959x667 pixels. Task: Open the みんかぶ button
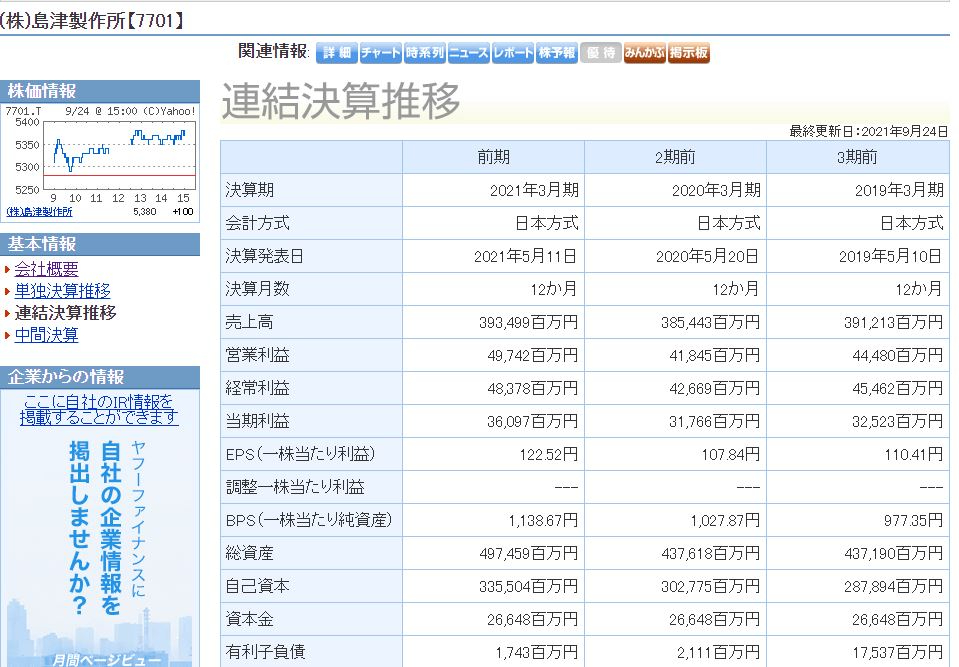645,53
